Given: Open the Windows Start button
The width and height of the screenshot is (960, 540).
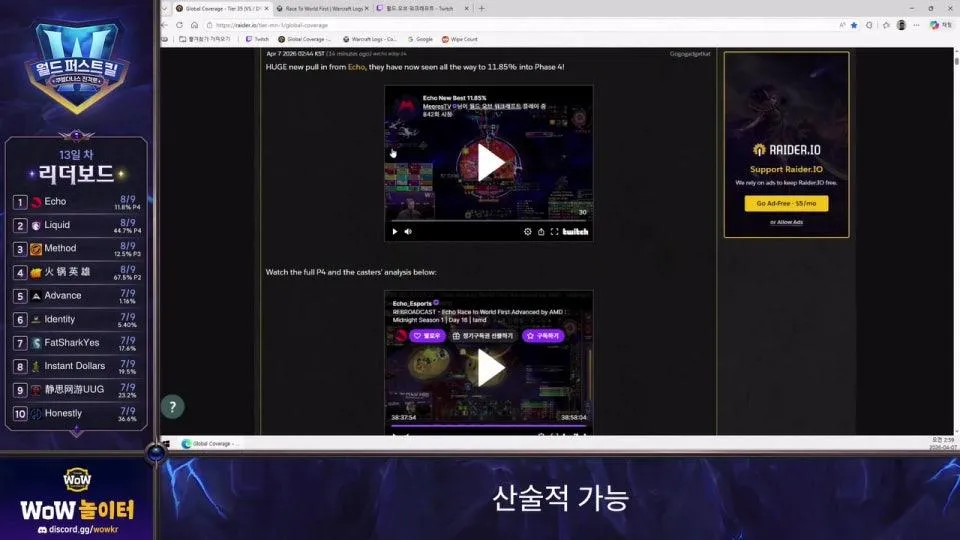Looking at the screenshot, I should tap(165, 444).
